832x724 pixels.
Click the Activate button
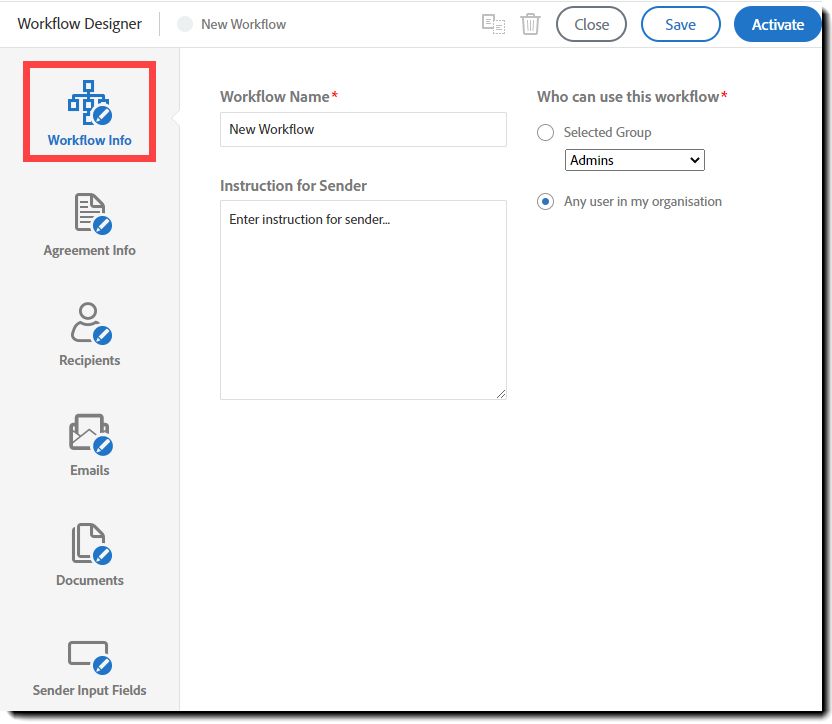point(777,24)
